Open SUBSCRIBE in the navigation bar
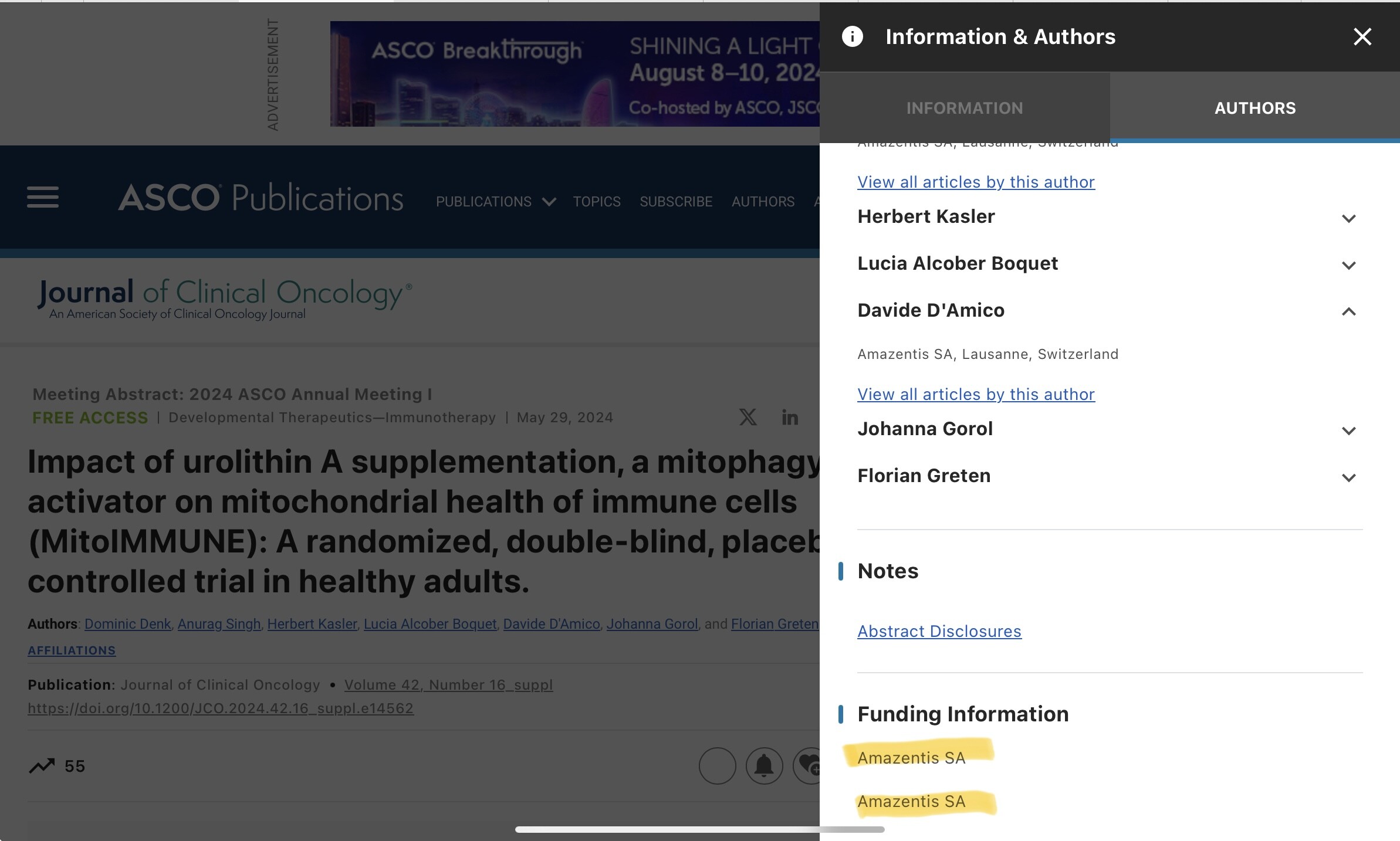Image resolution: width=1400 pixels, height=841 pixels. [676, 202]
